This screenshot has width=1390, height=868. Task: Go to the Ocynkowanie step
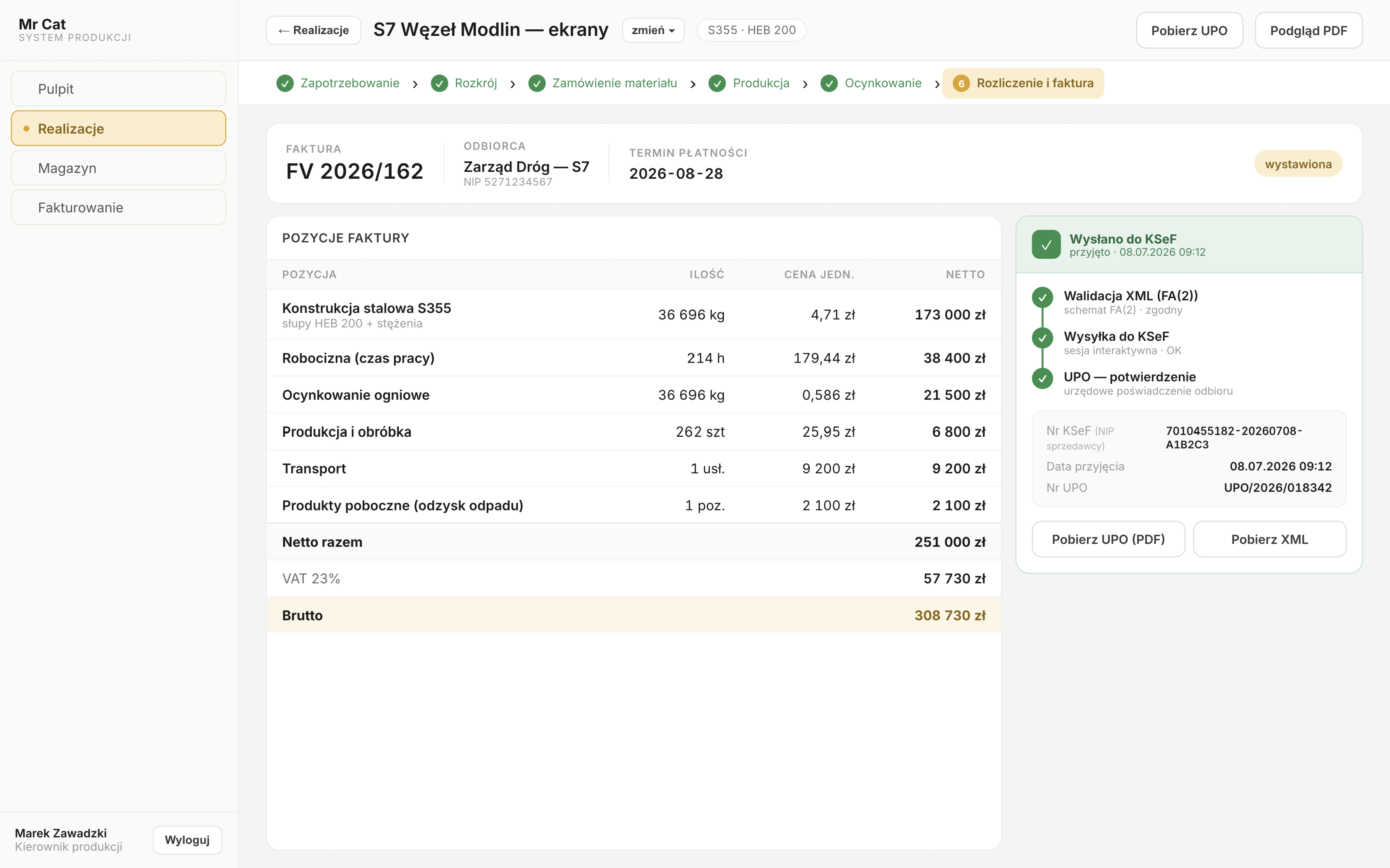click(x=871, y=84)
